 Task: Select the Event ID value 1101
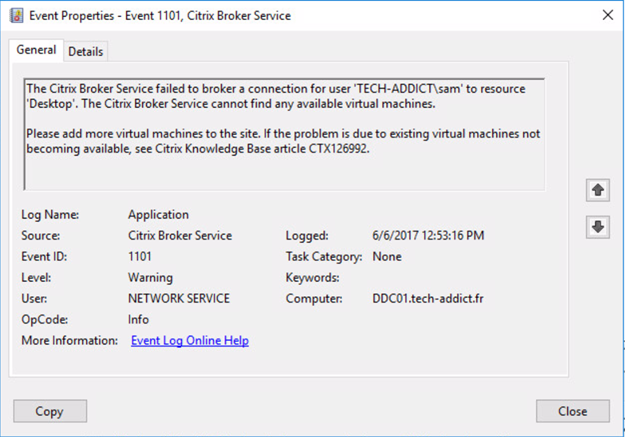[140, 256]
